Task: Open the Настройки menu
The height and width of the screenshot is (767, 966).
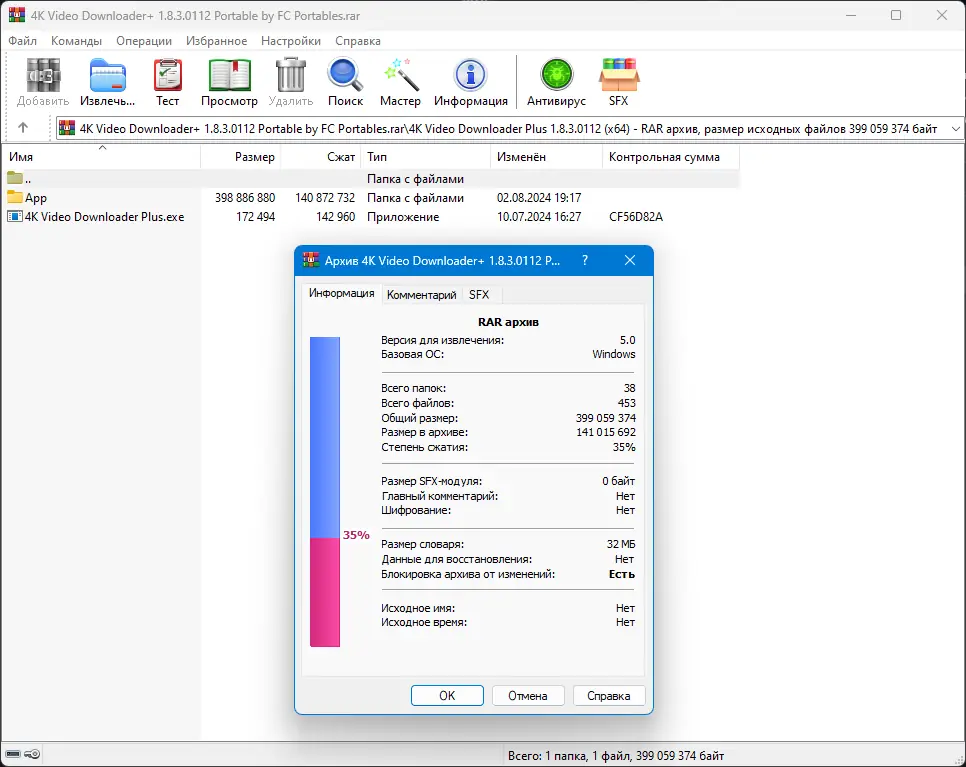Action: click(290, 41)
